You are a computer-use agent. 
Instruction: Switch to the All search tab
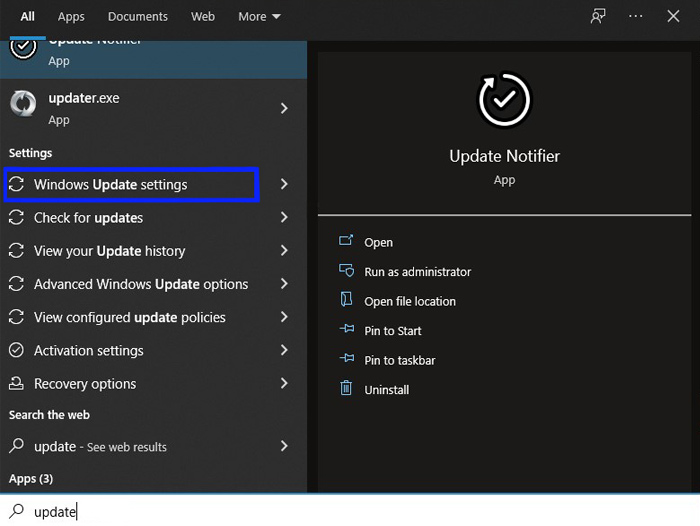coord(27,17)
